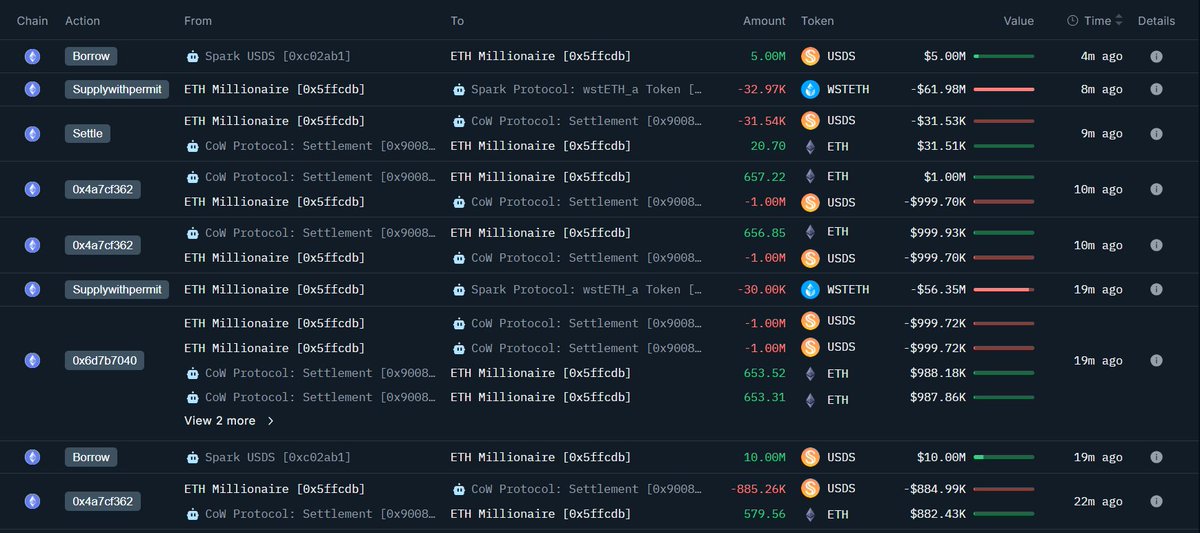This screenshot has height=533, width=1200.
Task: Click value bar for $10.00M
Action: tap(1003, 457)
